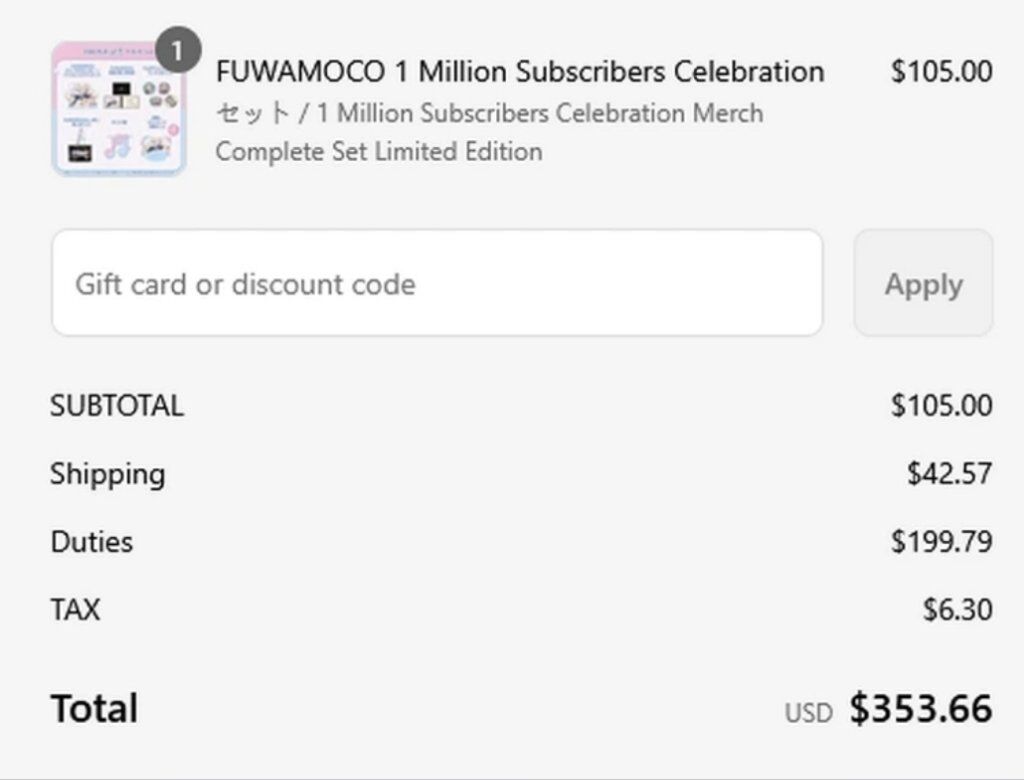Click the subtotal amount $105.00
1024x780 pixels.
click(942, 406)
